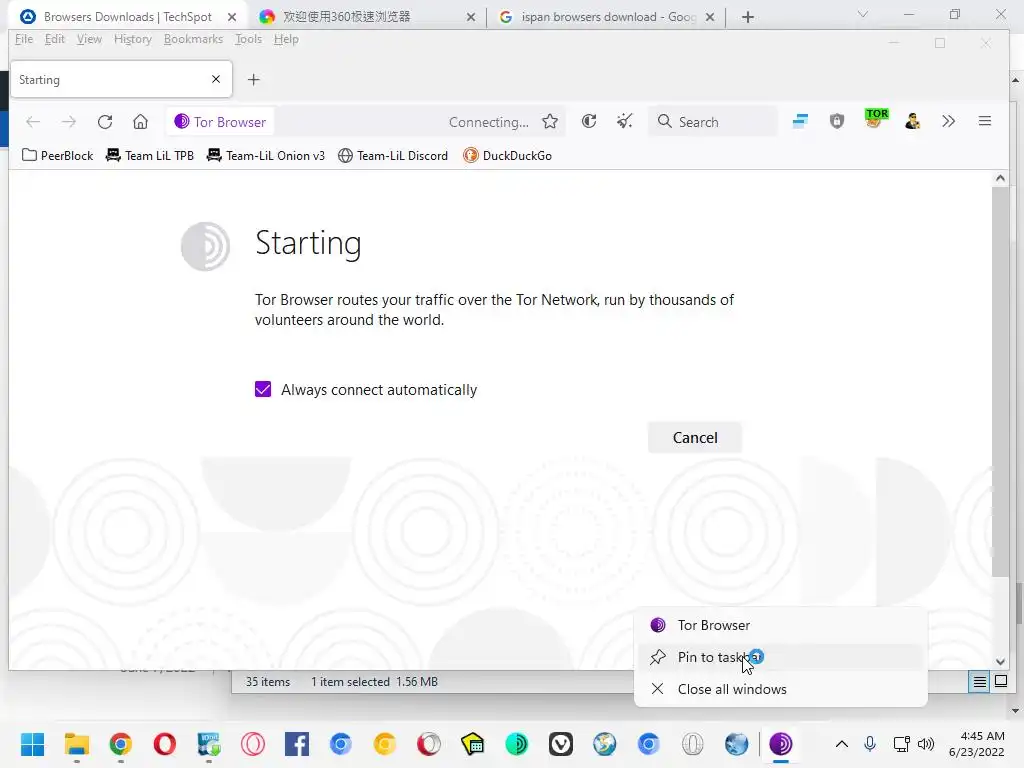Image resolution: width=1024 pixels, height=768 pixels.
Task: Switch to Browsers Downloads TechSpot tab
Action: (x=129, y=16)
